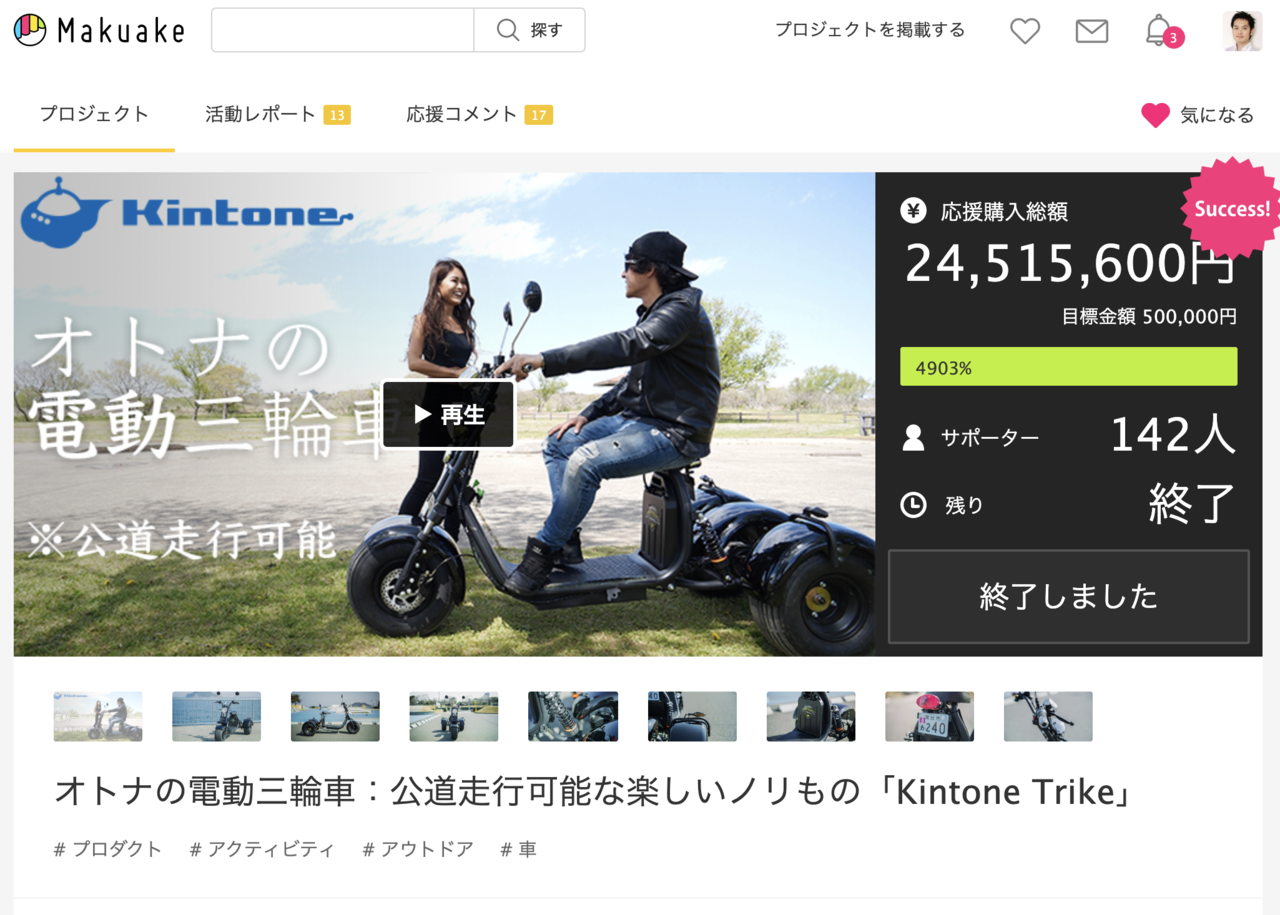Screen dimensions: 1280x915
Task: Select second thumbnail of trike by sea
Action: point(216,716)
